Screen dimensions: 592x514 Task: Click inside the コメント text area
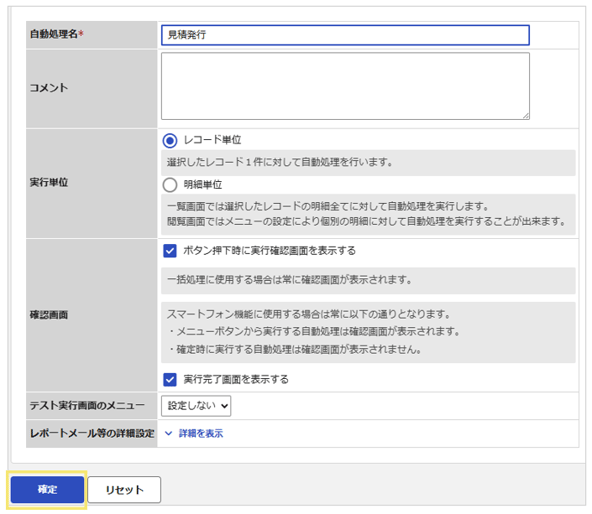point(345,86)
